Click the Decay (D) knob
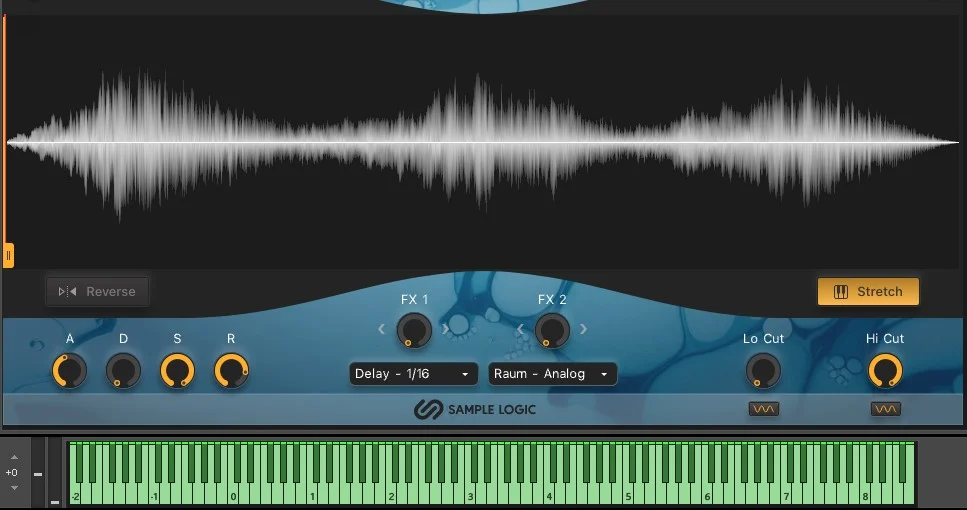Viewport: 967px width, 510px height. point(123,371)
